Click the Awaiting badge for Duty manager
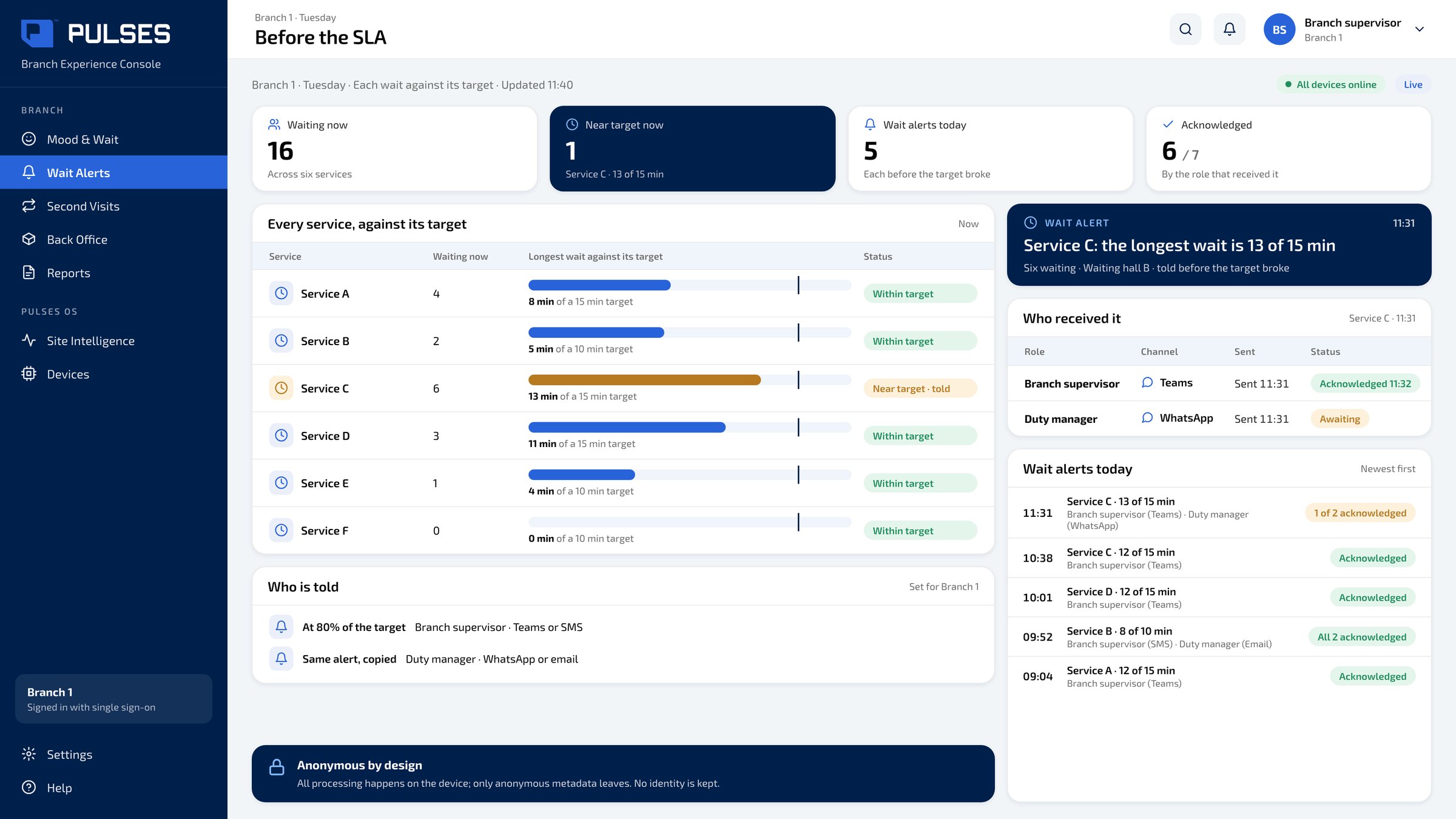 1340,419
